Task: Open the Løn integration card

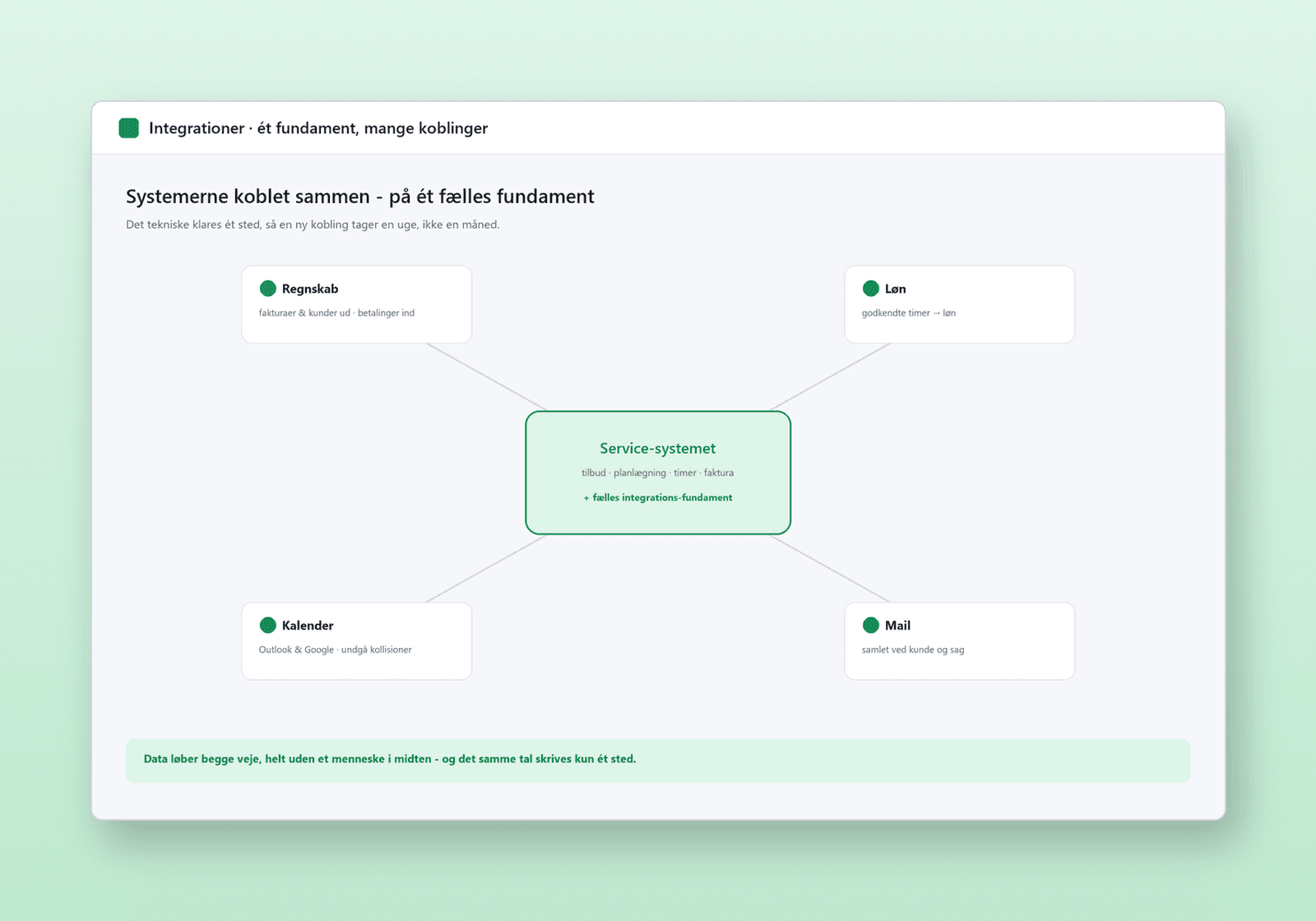Action: point(959,304)
